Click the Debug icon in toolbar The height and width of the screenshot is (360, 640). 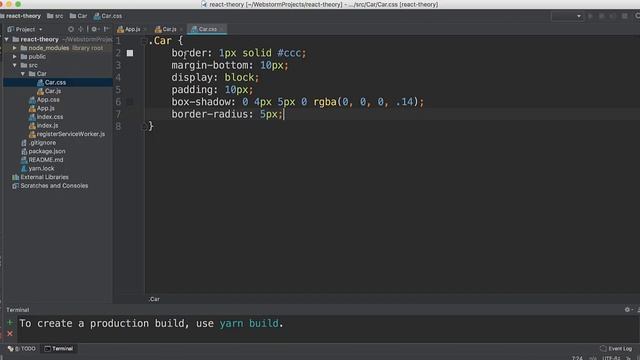pos(601,16)
